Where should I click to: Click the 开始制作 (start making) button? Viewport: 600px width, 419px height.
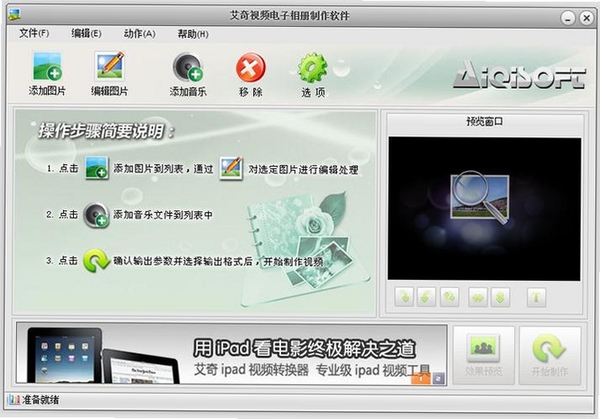pos(550,355)
